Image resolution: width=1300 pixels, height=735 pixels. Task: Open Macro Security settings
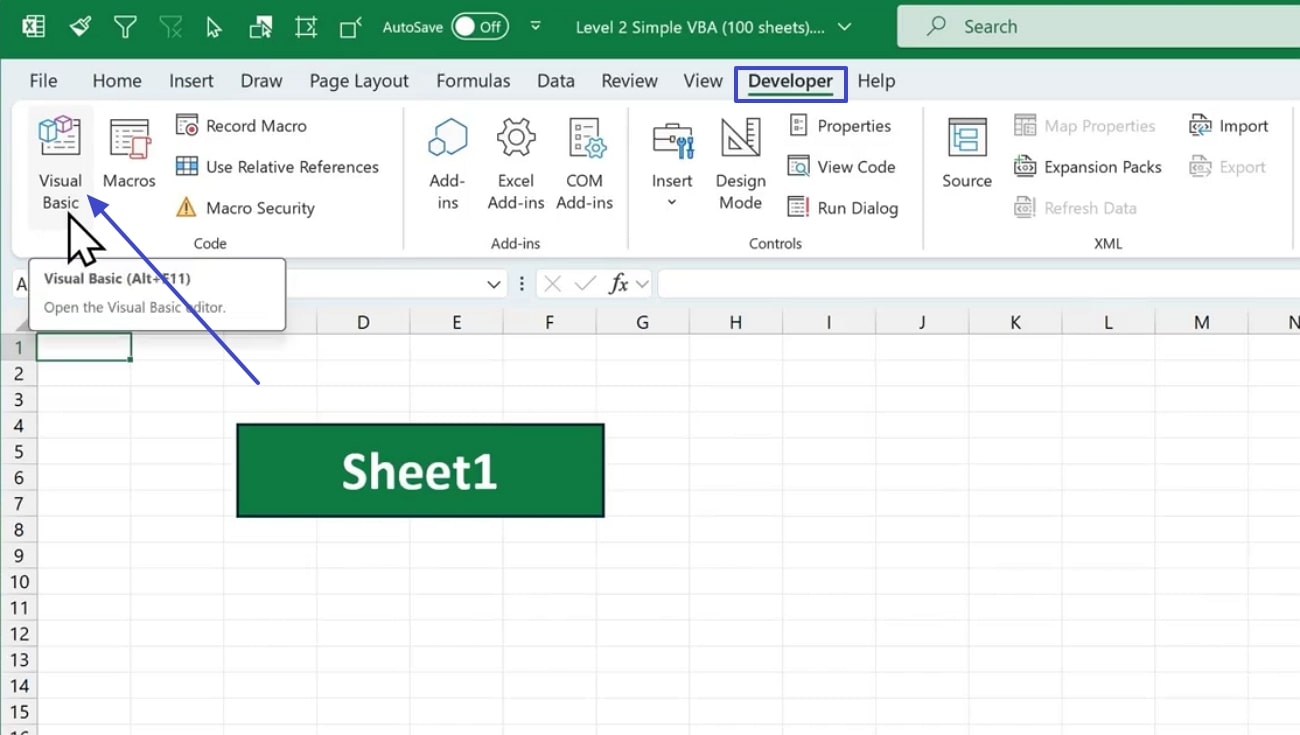[245, 208]
